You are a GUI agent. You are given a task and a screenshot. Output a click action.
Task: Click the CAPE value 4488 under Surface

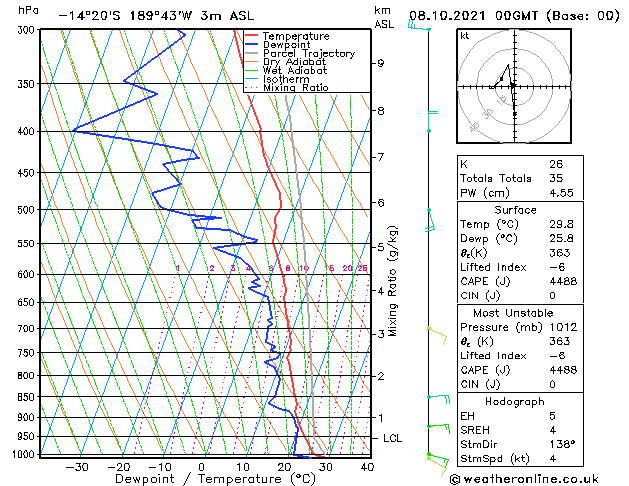click(563, 281)
